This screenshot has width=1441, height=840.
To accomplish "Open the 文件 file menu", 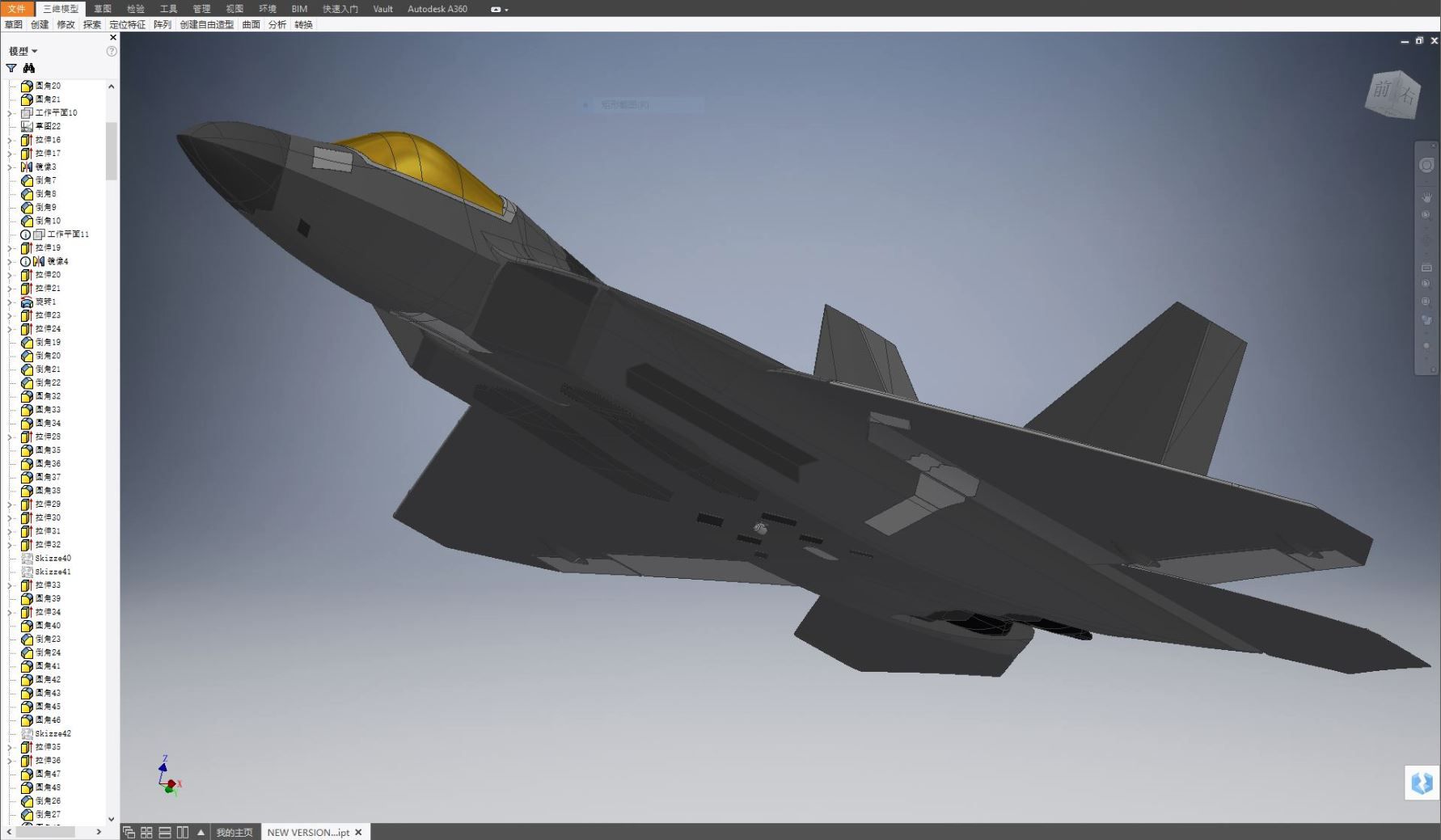I will (17, 9).
